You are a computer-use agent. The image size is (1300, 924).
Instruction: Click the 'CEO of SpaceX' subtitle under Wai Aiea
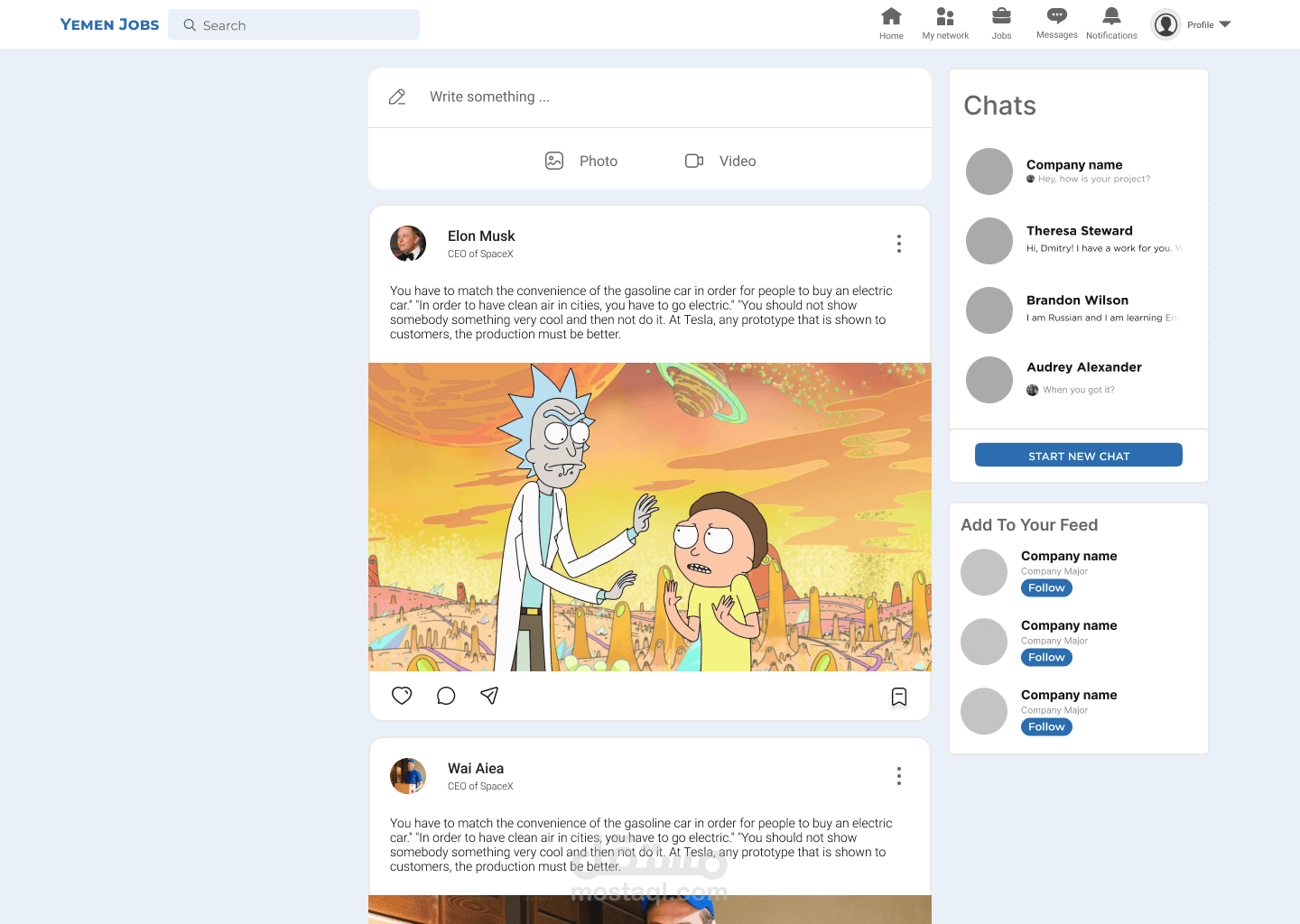pos(480,787)
